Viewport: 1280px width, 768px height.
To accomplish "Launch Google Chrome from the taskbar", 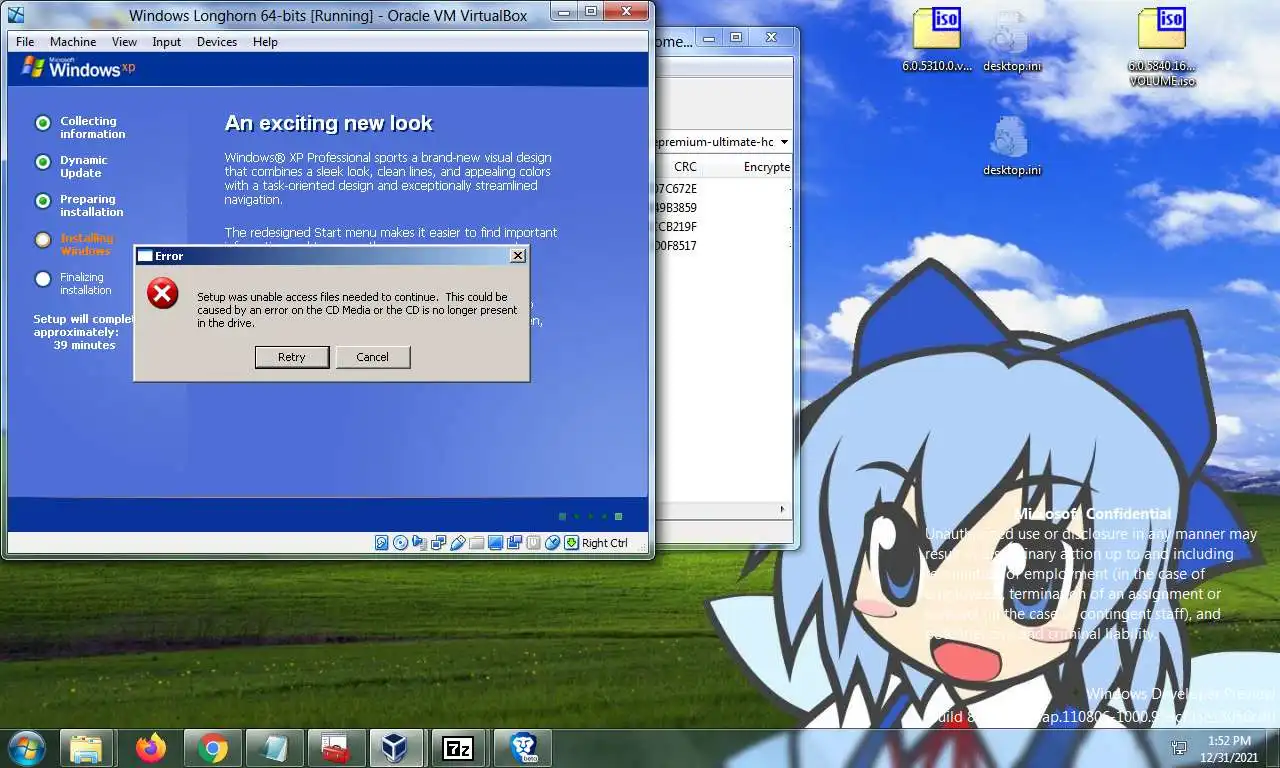I will pyautogui.click(x=212, y=748).
